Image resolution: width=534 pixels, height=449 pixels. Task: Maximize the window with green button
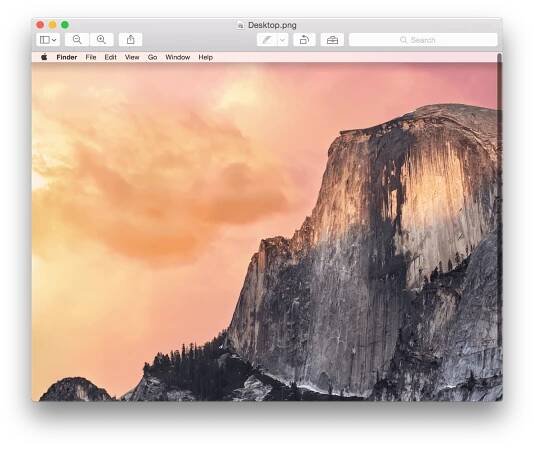click(x=65, y=25)
